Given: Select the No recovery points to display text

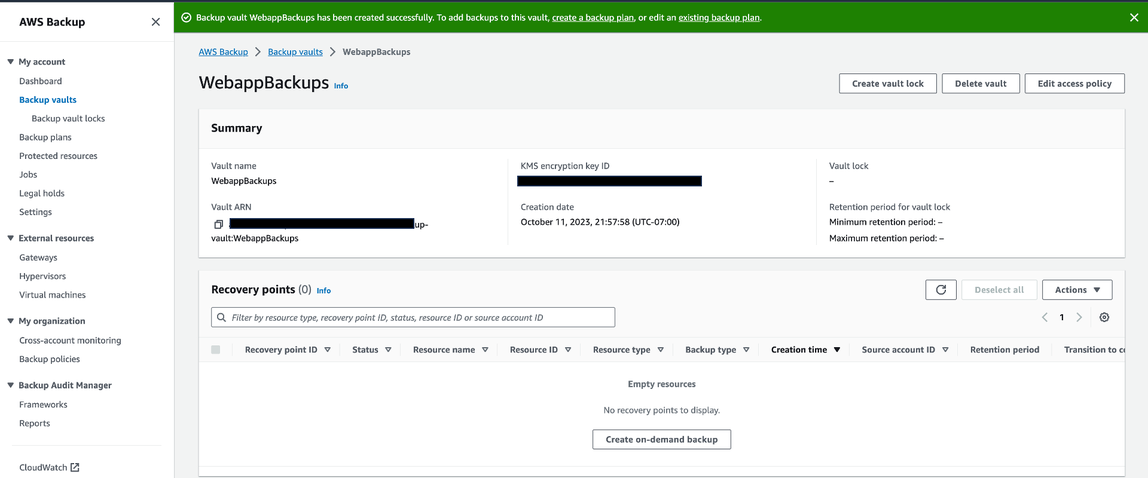Looking at the screenshot, I should point(662,411).
